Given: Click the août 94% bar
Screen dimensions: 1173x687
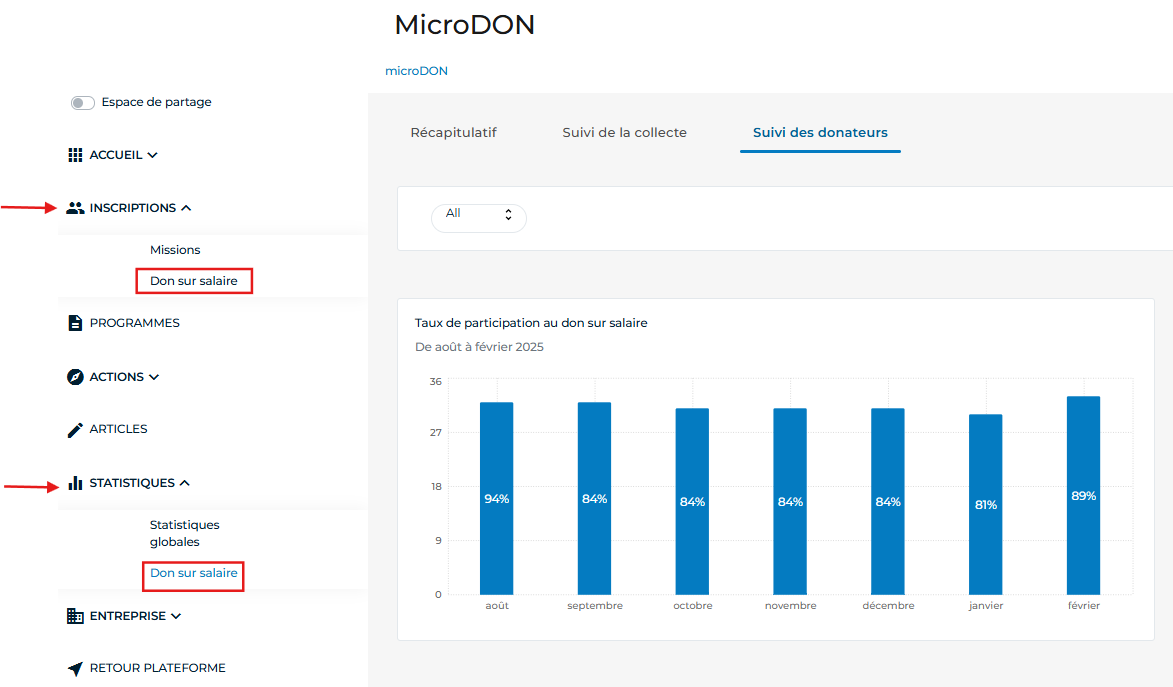Looking at the screenshot, I should coord(497,498).
